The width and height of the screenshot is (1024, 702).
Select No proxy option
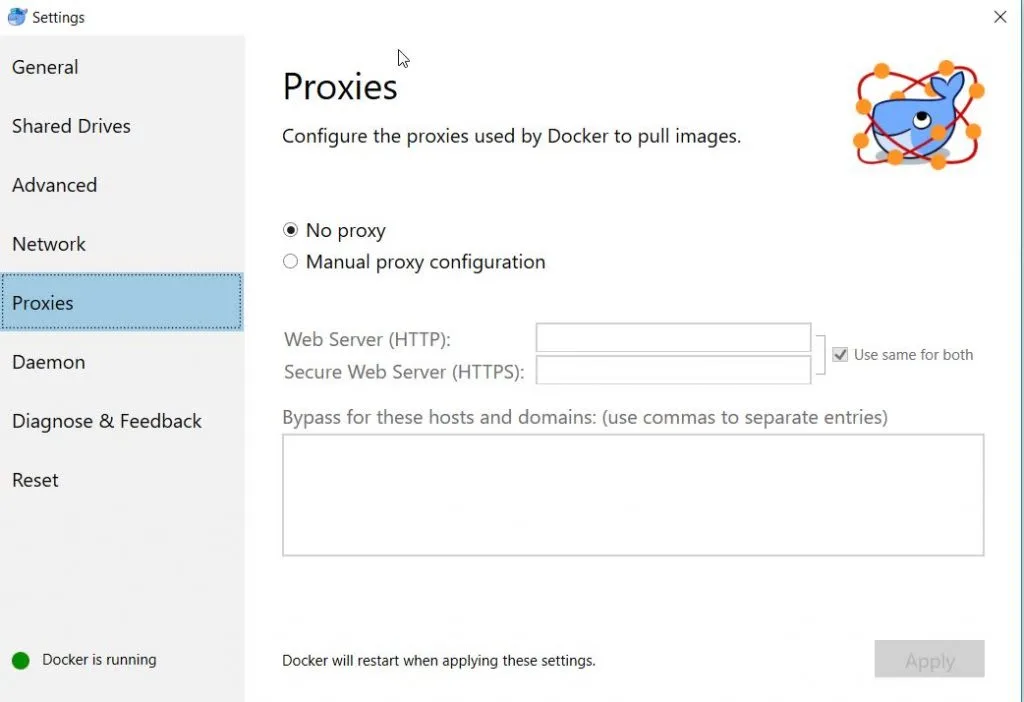[290, 230]
